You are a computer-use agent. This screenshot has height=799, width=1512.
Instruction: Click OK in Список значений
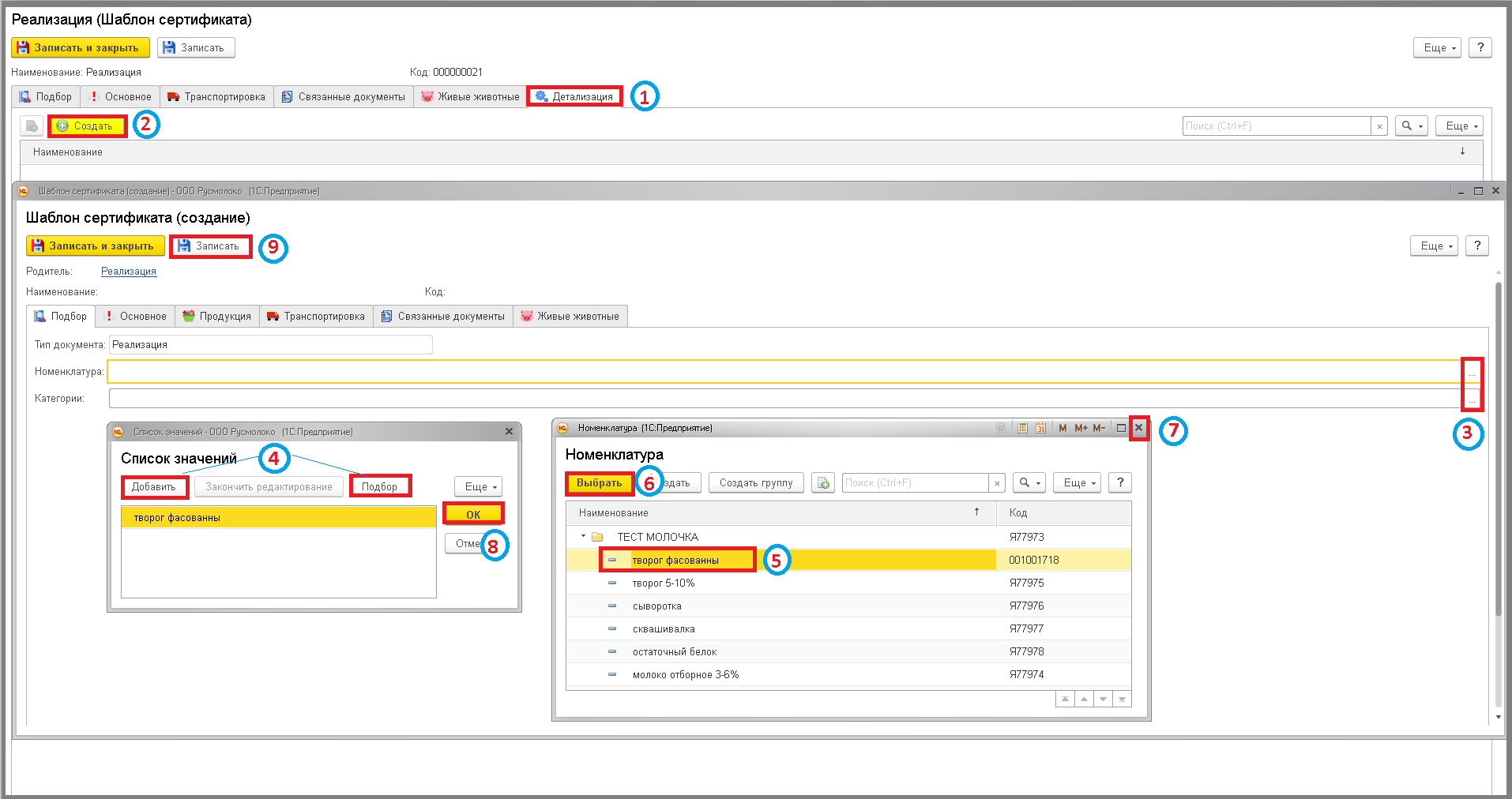[473, 514]
